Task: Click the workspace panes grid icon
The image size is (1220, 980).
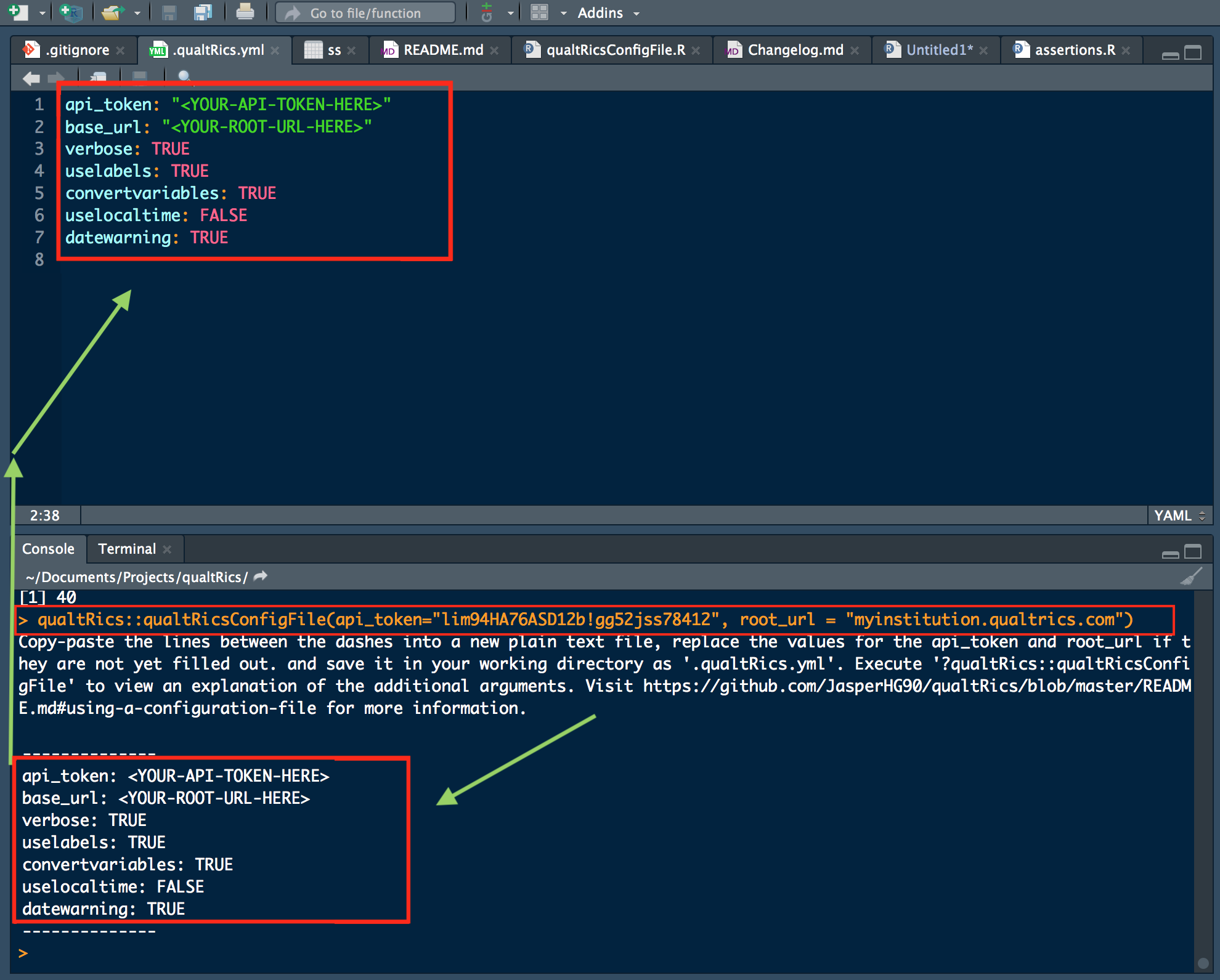Action: click(x=539, y=12)
